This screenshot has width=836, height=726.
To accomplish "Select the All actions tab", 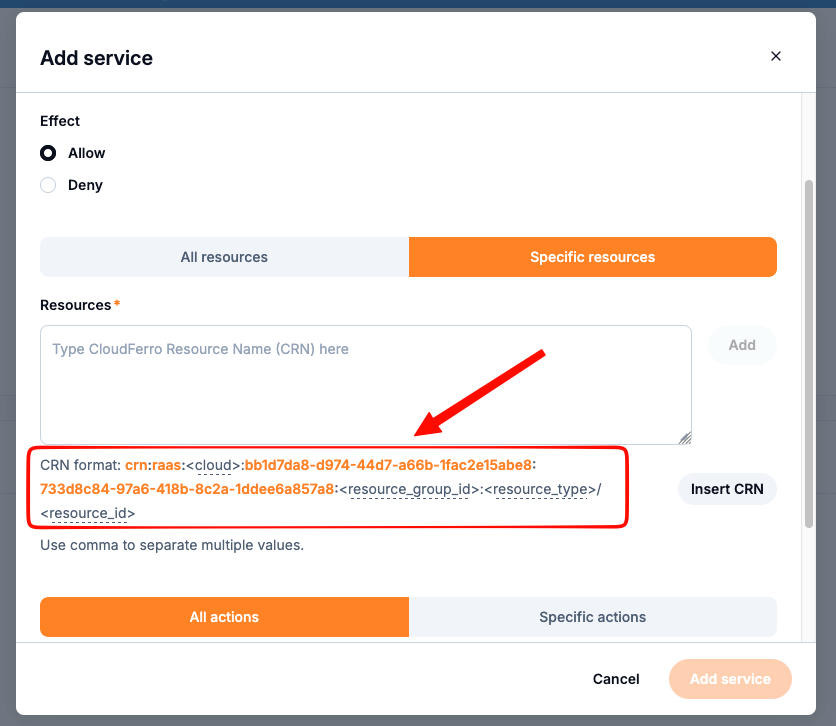I will [x=224, y=617].
